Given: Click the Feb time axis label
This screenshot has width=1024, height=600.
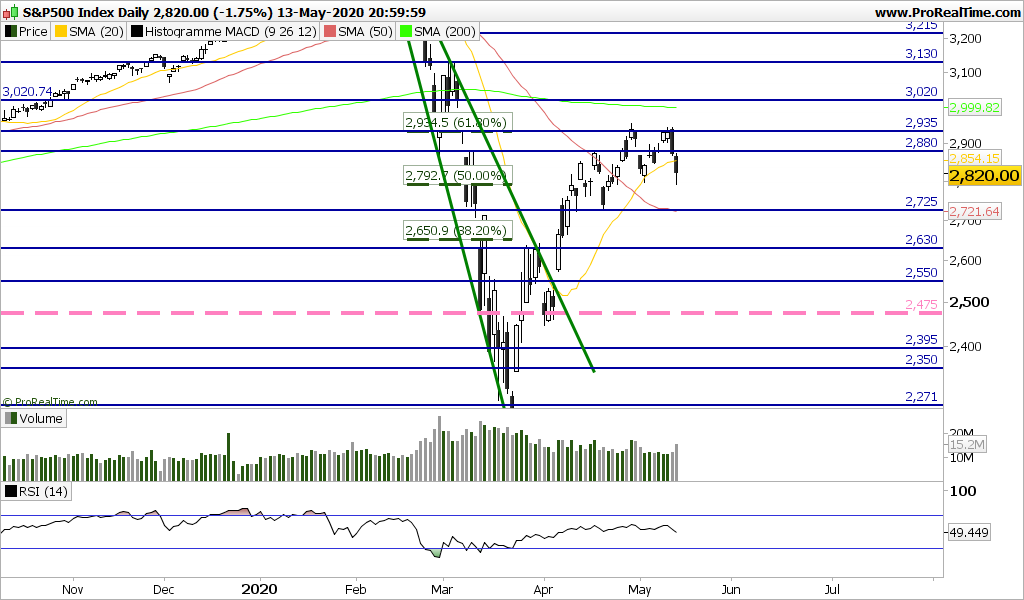Looking at the screenshot, I should [356, 590].
